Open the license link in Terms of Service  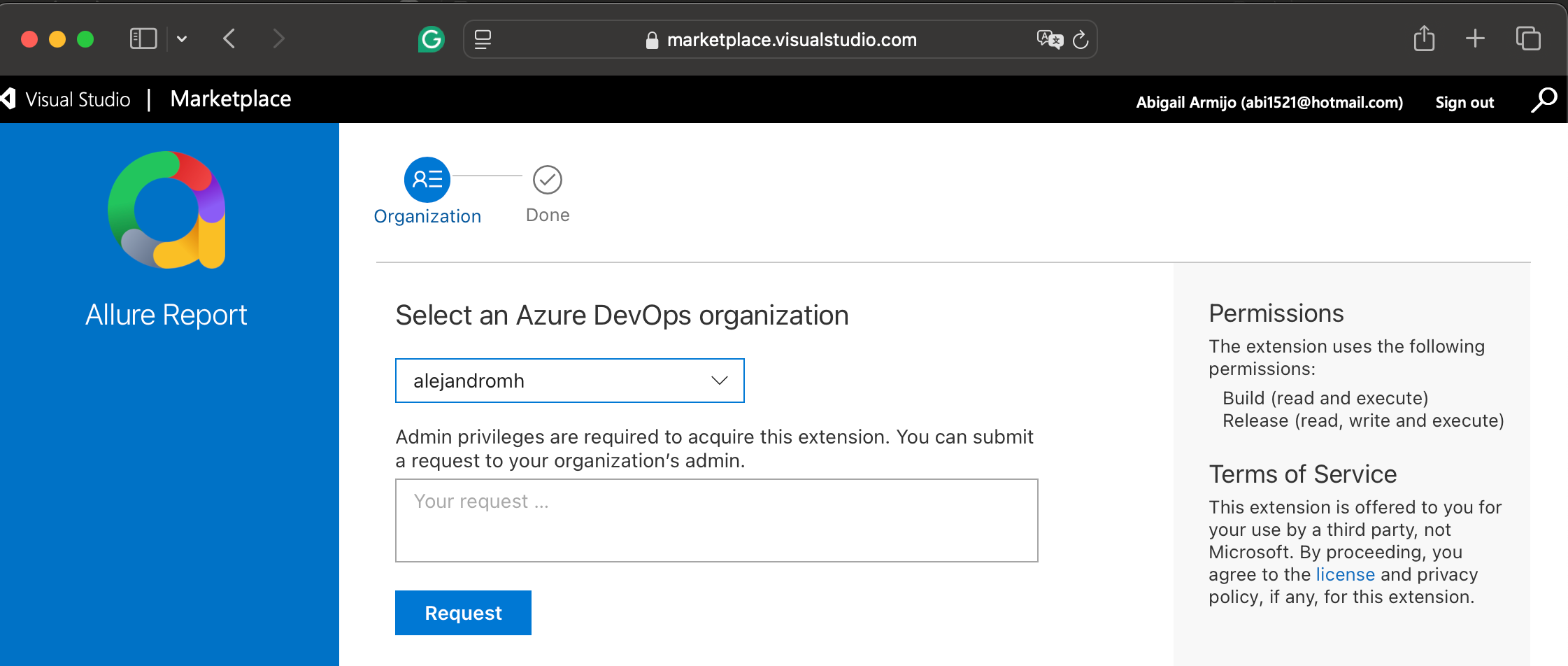point(1345,574)
